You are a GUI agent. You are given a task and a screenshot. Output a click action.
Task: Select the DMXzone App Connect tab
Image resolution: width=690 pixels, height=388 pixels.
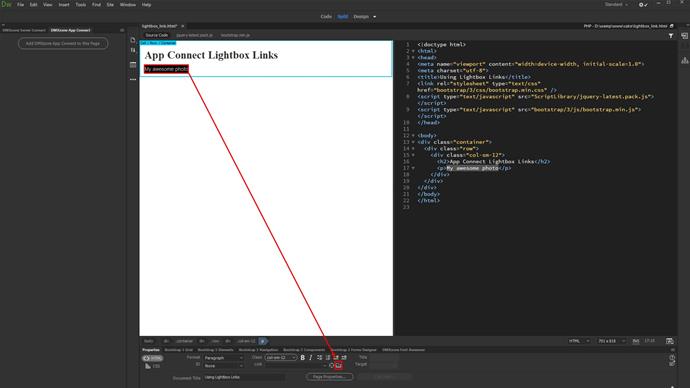click(70, 30)
